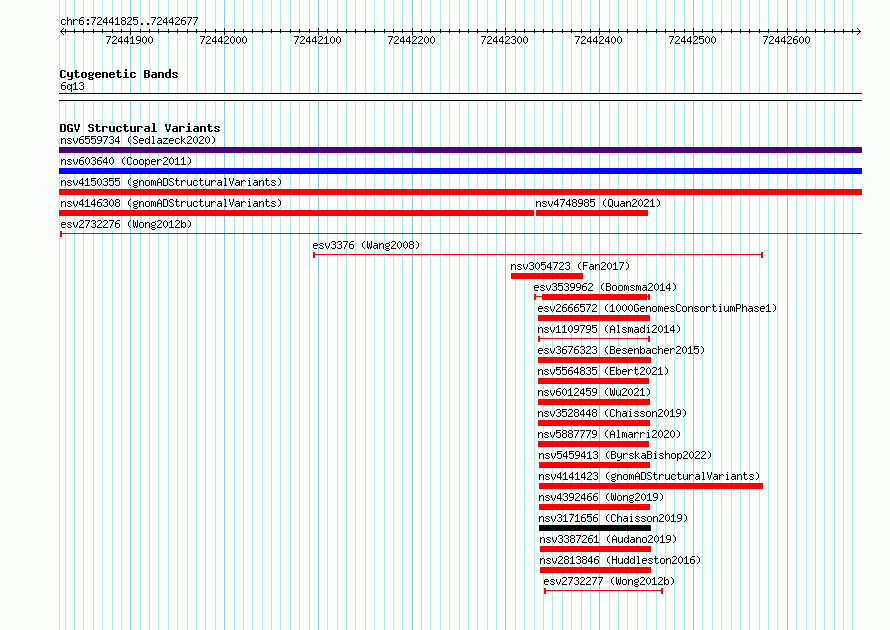Select the purple nsv6559734 variant bar
This screenshot has width=890, height=630.
pyautogui.click(x=460, y=150)
